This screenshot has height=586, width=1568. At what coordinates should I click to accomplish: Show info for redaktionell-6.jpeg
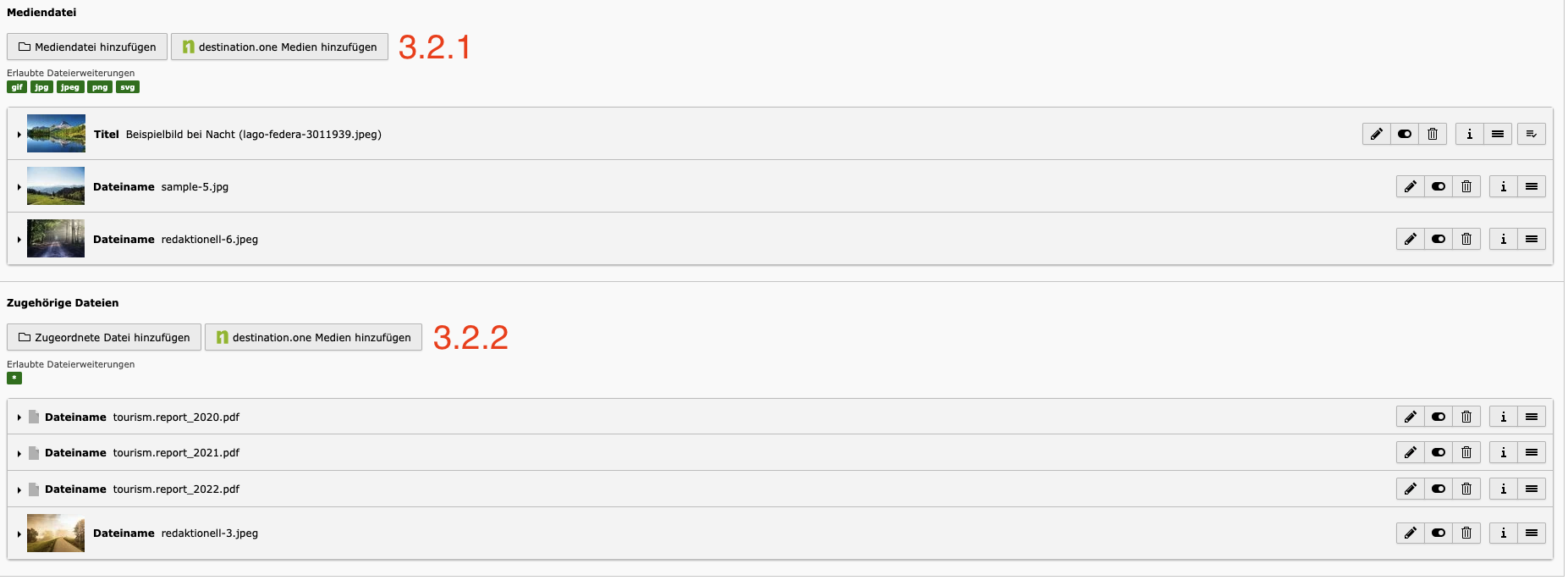tap(1503, 239)
